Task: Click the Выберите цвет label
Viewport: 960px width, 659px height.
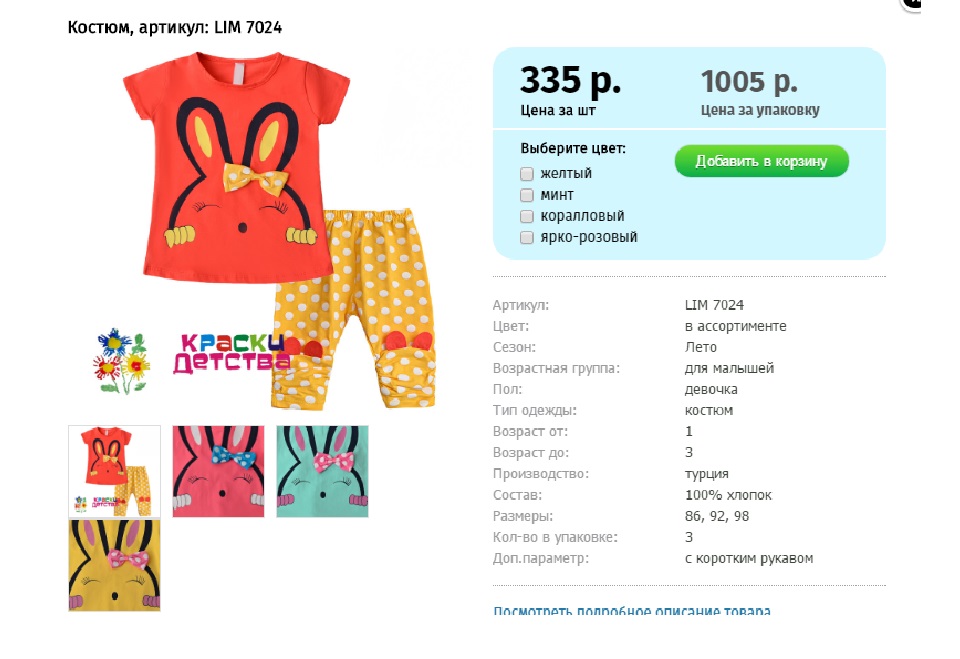Action: point(573,148)
